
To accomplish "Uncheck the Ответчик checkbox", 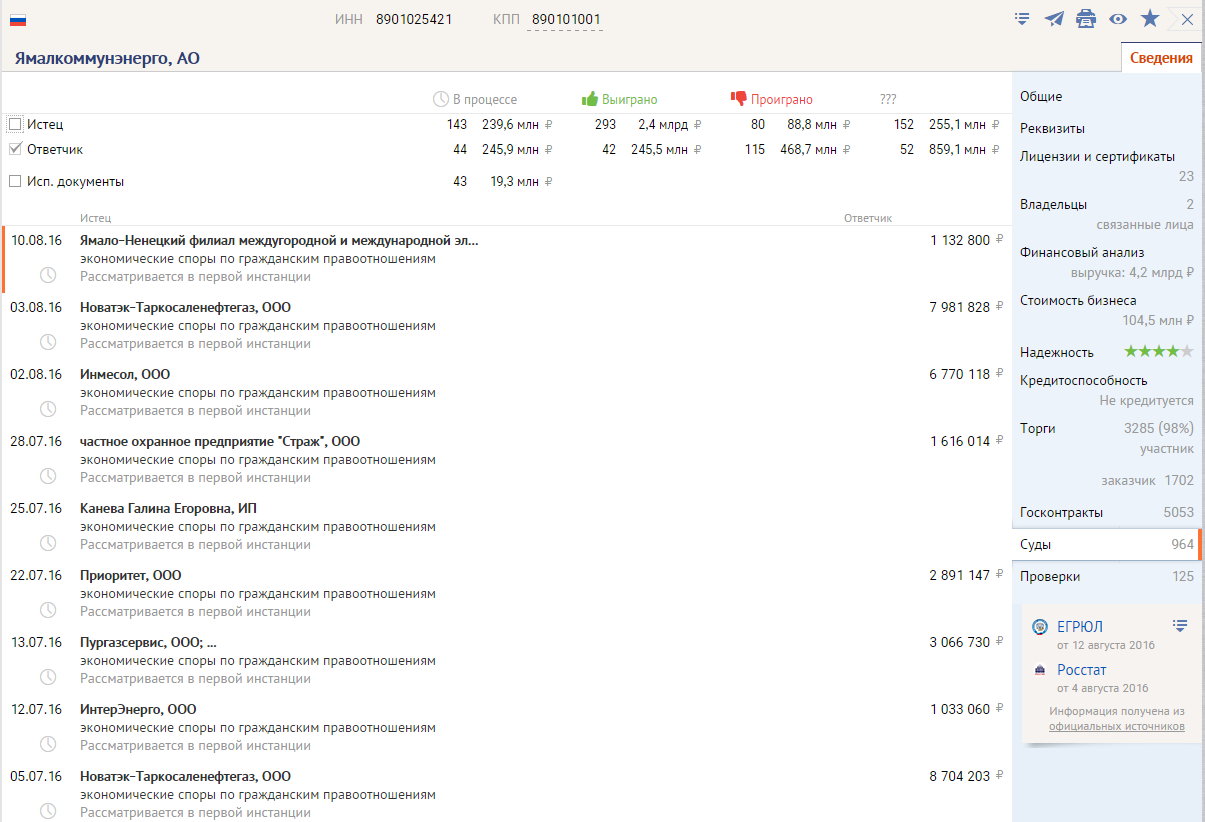I will (15, 149).
